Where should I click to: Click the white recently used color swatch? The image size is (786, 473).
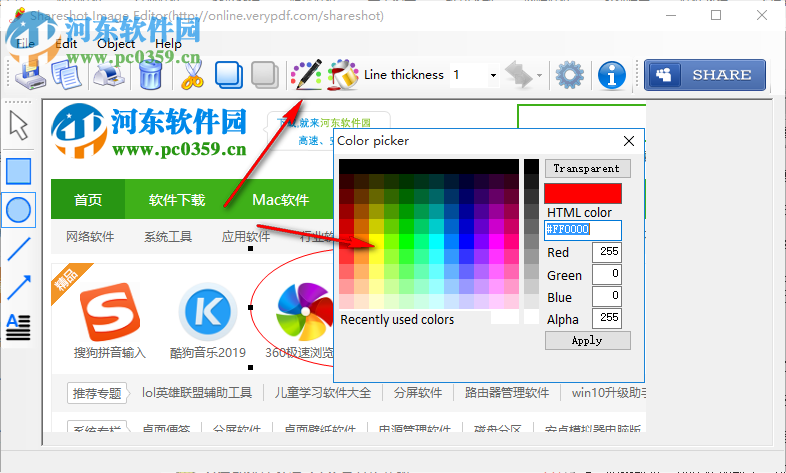505,318
